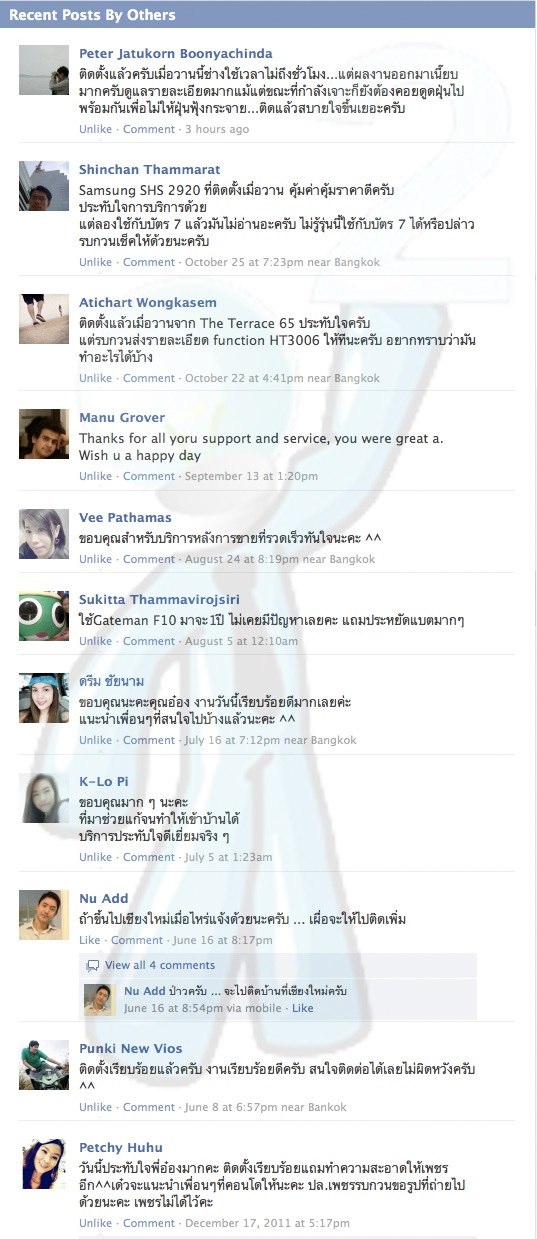Unlike Sukitta Thammavirojsiri's Gateman F10 post
Image resolution: width=537 pixels, height=1239 pixels.
coord(96,642)
